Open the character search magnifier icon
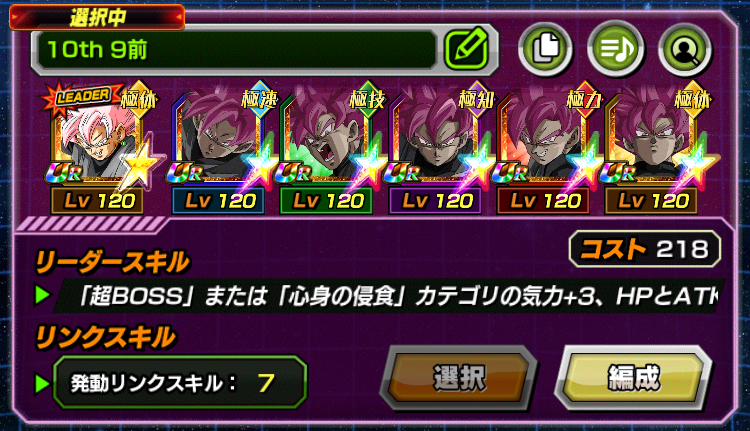The image size is (750, 431). click(685, 49)
